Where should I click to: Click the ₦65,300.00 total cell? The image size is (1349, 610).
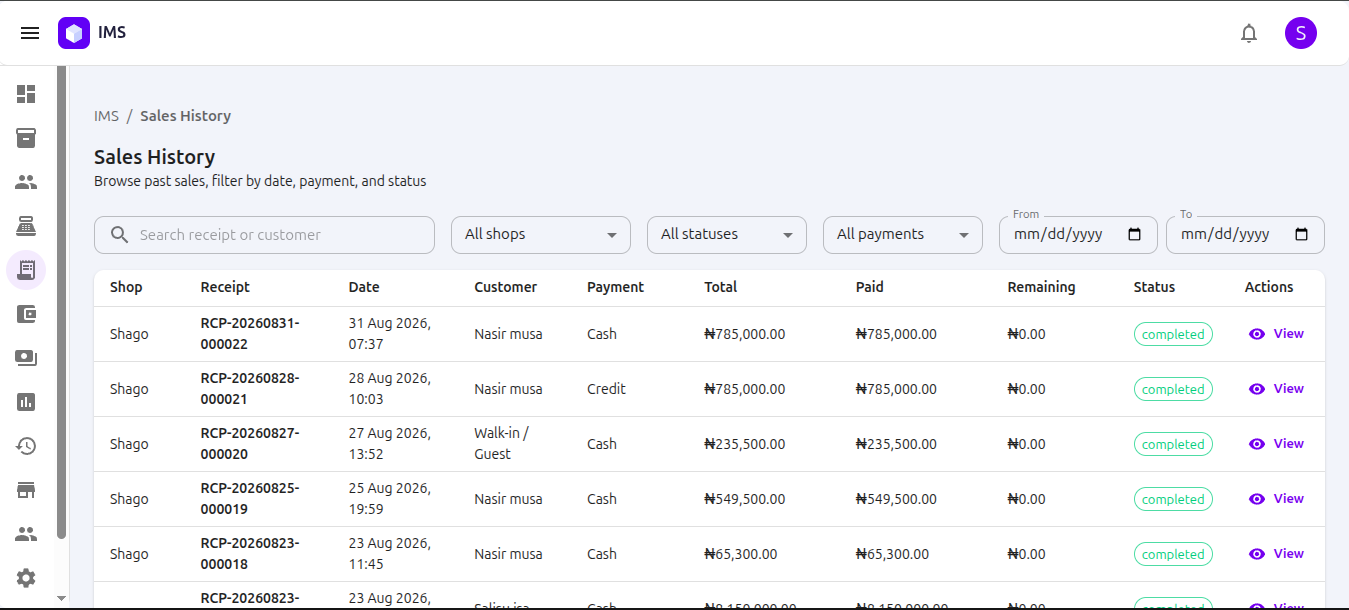tap(741, 554)
